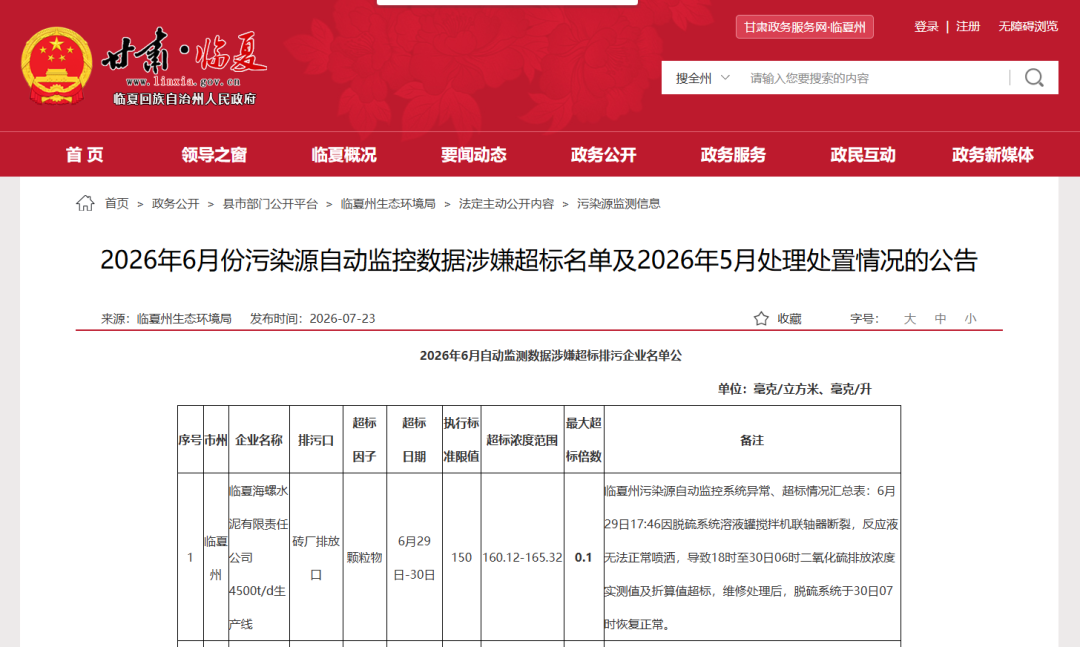Open the 政务公开 navigation menu
Viewport: 1080px width, 647px height.
click(603, 154)
